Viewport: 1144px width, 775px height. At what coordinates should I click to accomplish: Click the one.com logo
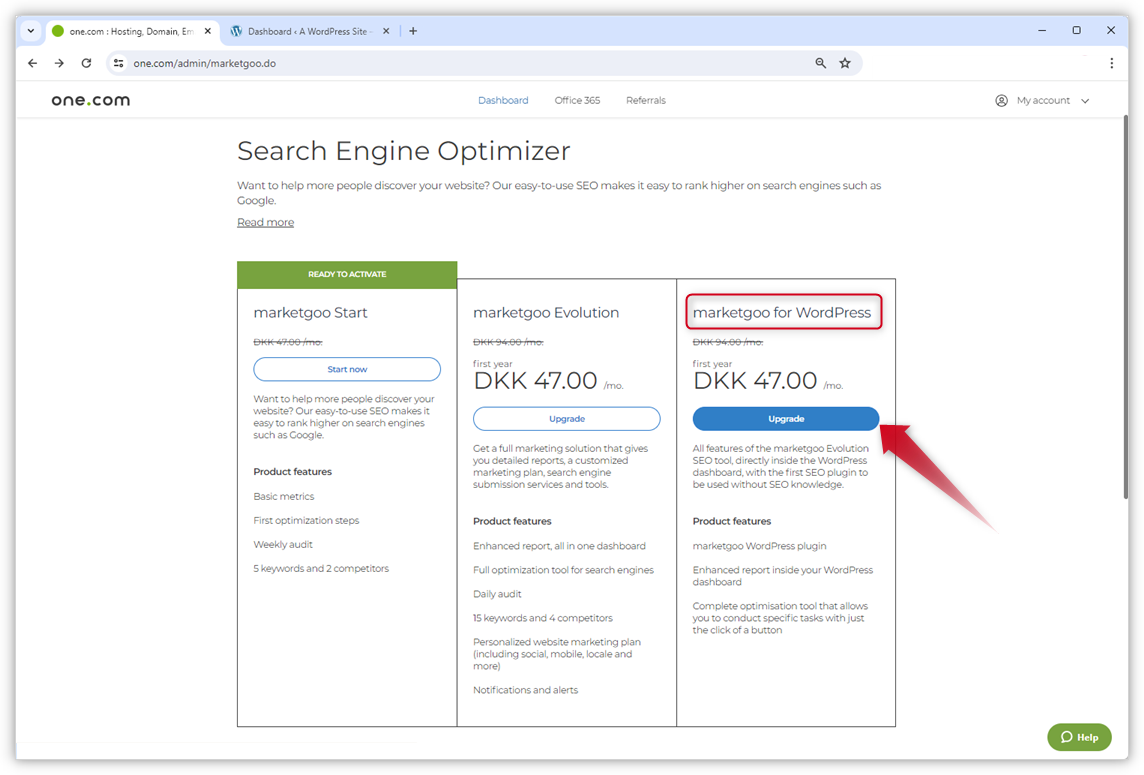click(91, 100)
